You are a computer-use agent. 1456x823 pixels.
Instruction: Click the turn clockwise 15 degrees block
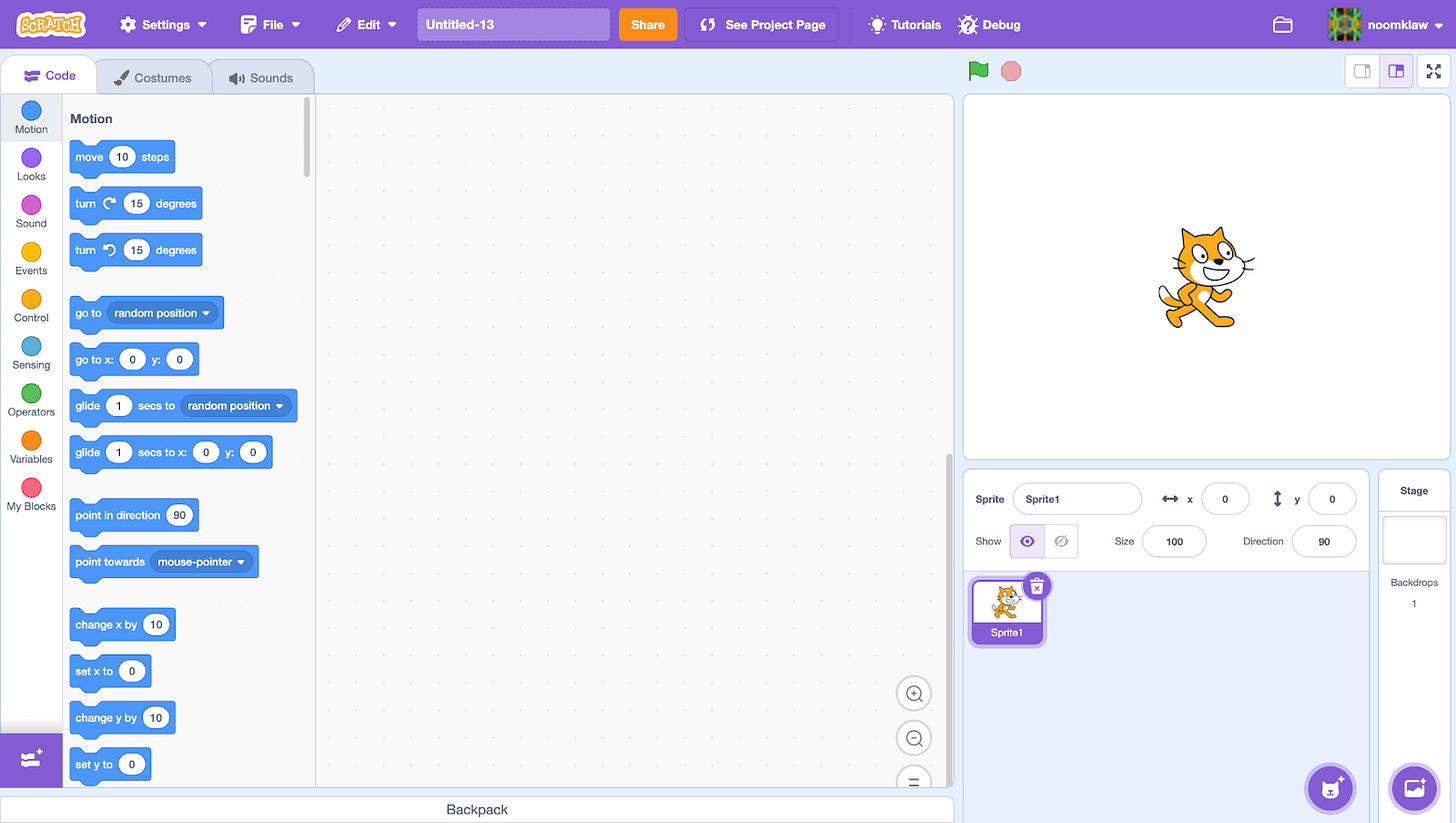136,204
